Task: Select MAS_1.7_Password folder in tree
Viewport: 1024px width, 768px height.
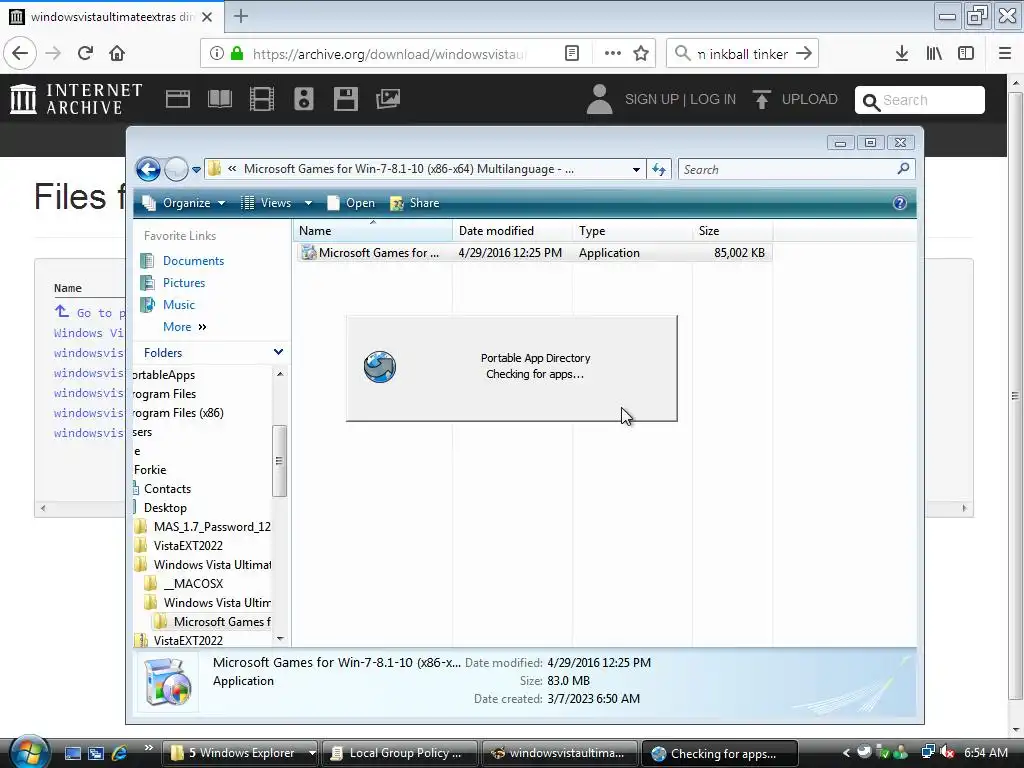Action: 212,526
